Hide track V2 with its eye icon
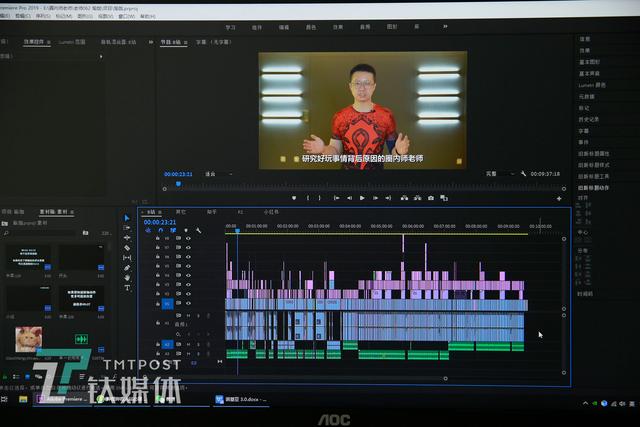Viewport: 640px width, 427px height. (188, 294)
